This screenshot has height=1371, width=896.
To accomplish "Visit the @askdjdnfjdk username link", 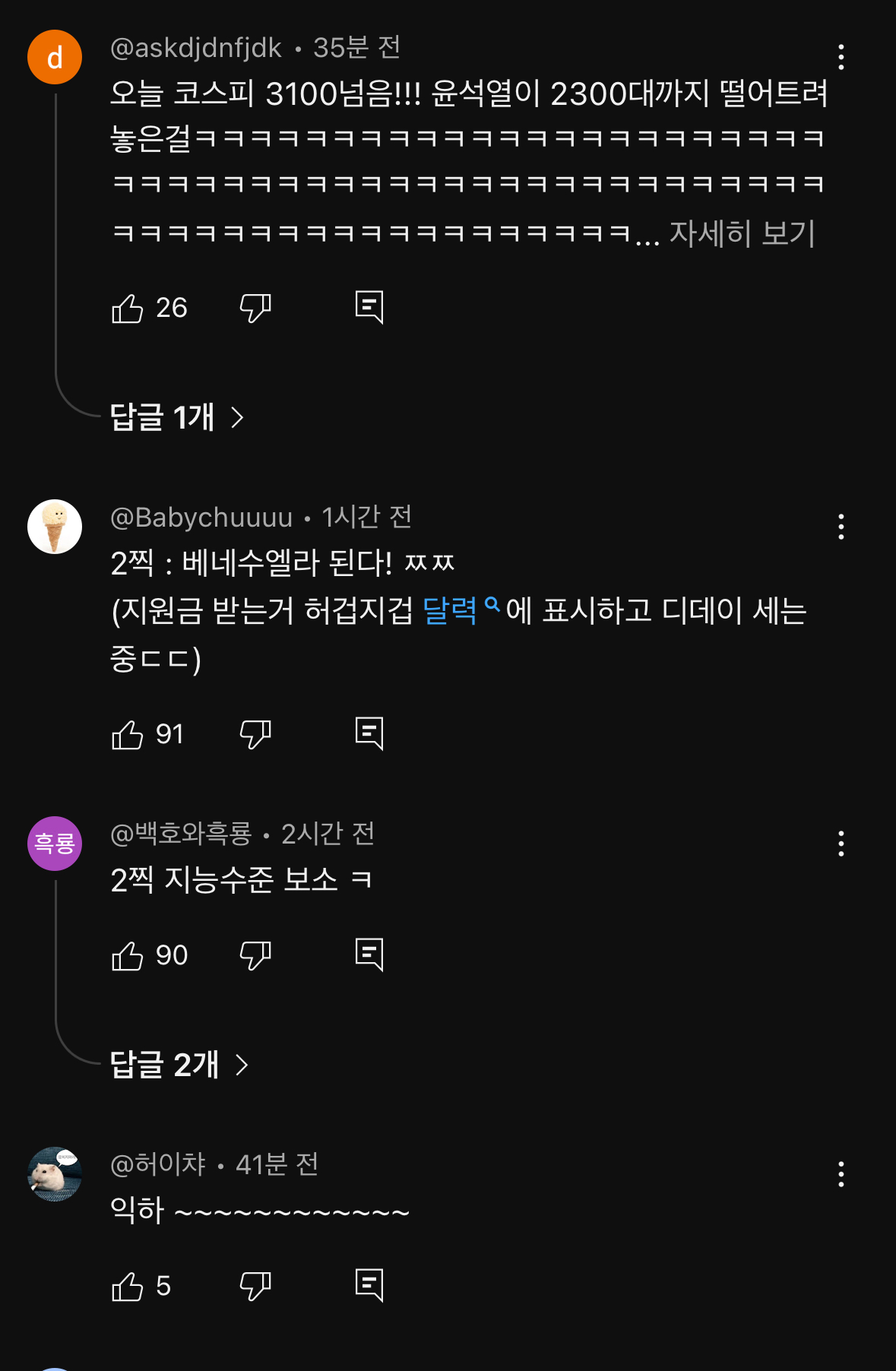I will tap(196, 48).
